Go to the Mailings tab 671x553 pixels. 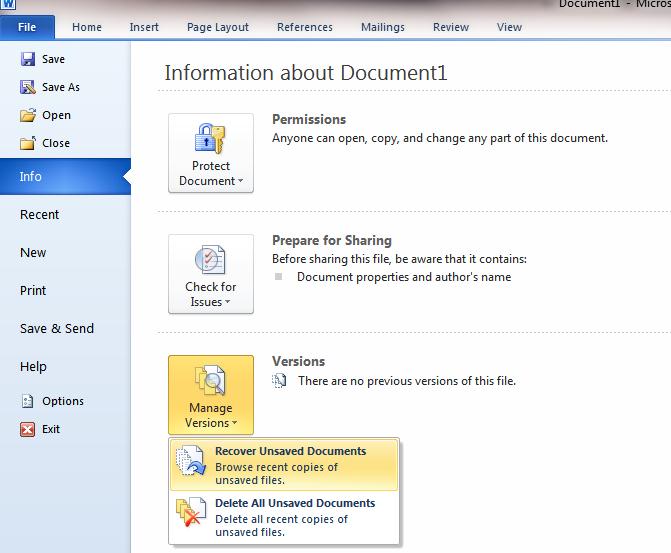point(383,27)
